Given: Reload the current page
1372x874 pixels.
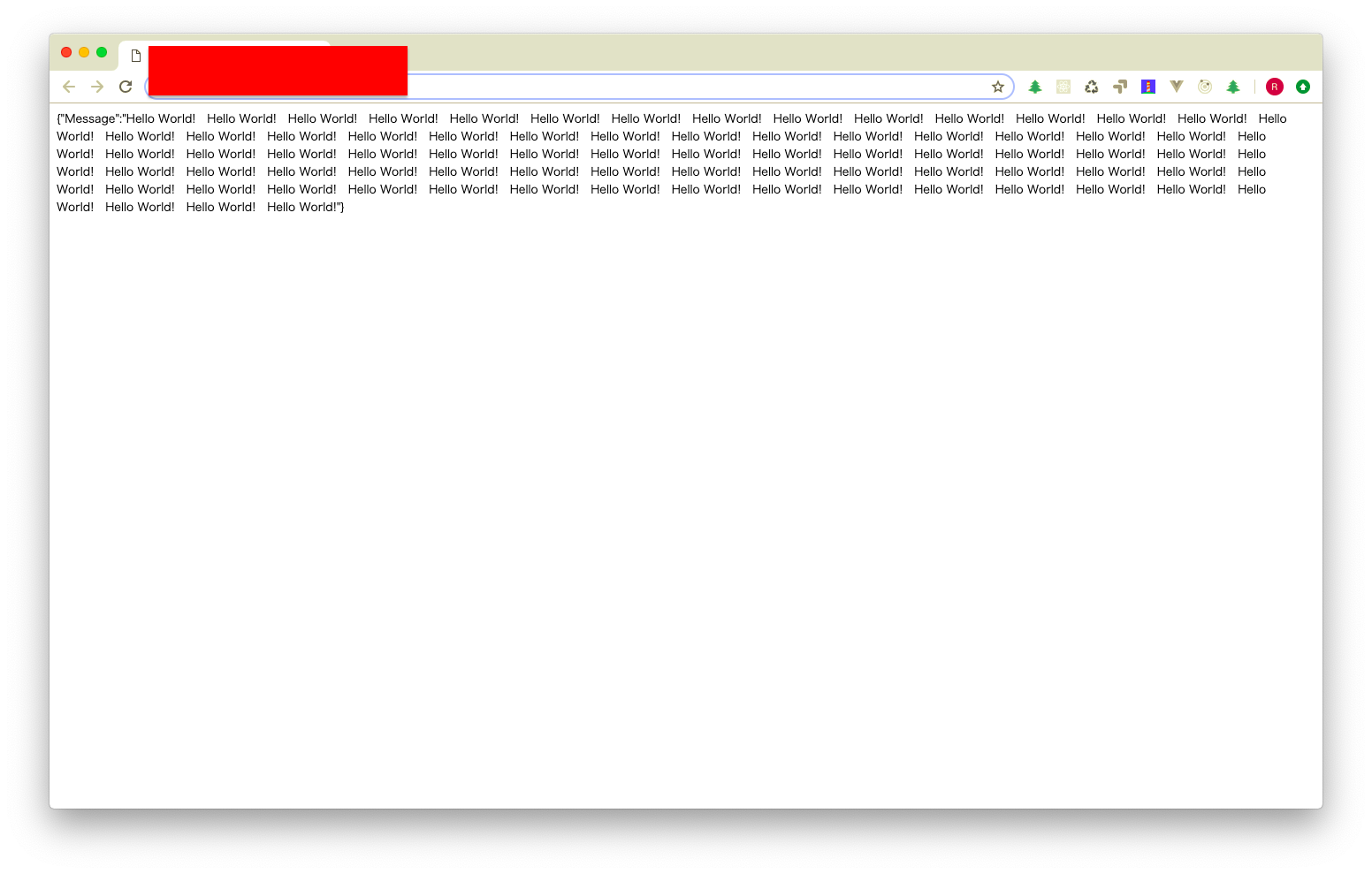Looking at the screenshot, I should tap(126, 87).
